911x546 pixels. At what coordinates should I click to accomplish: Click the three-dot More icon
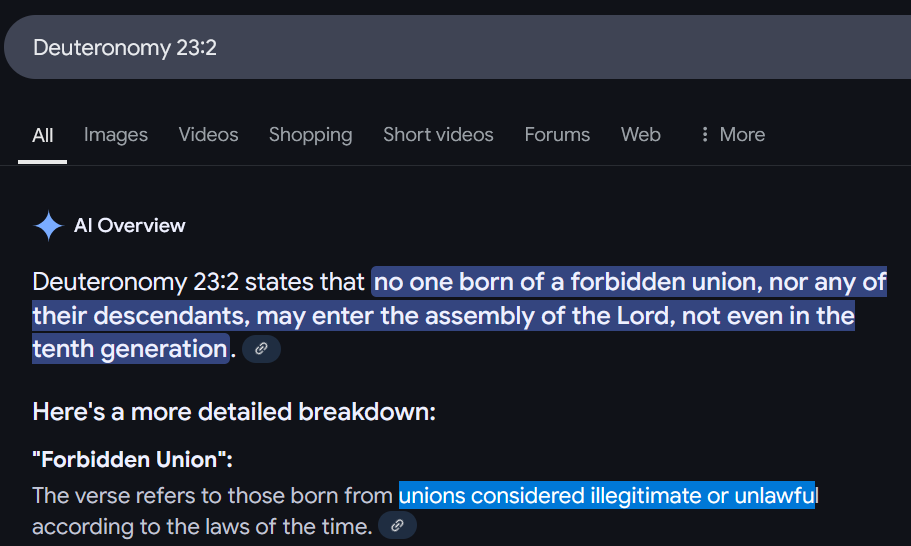pyautogui.click(x=705, y=135)
